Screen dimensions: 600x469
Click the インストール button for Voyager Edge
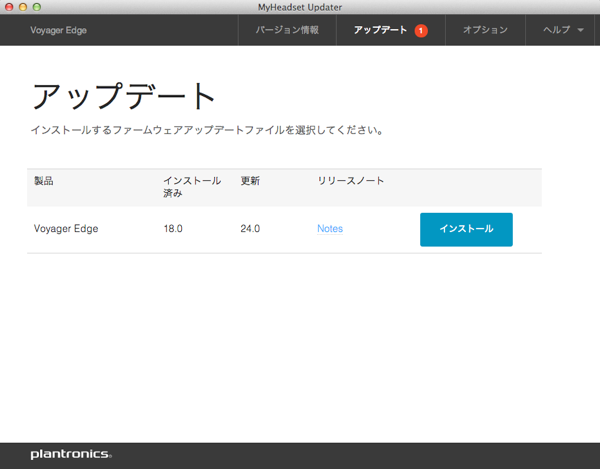pos(466,230)
